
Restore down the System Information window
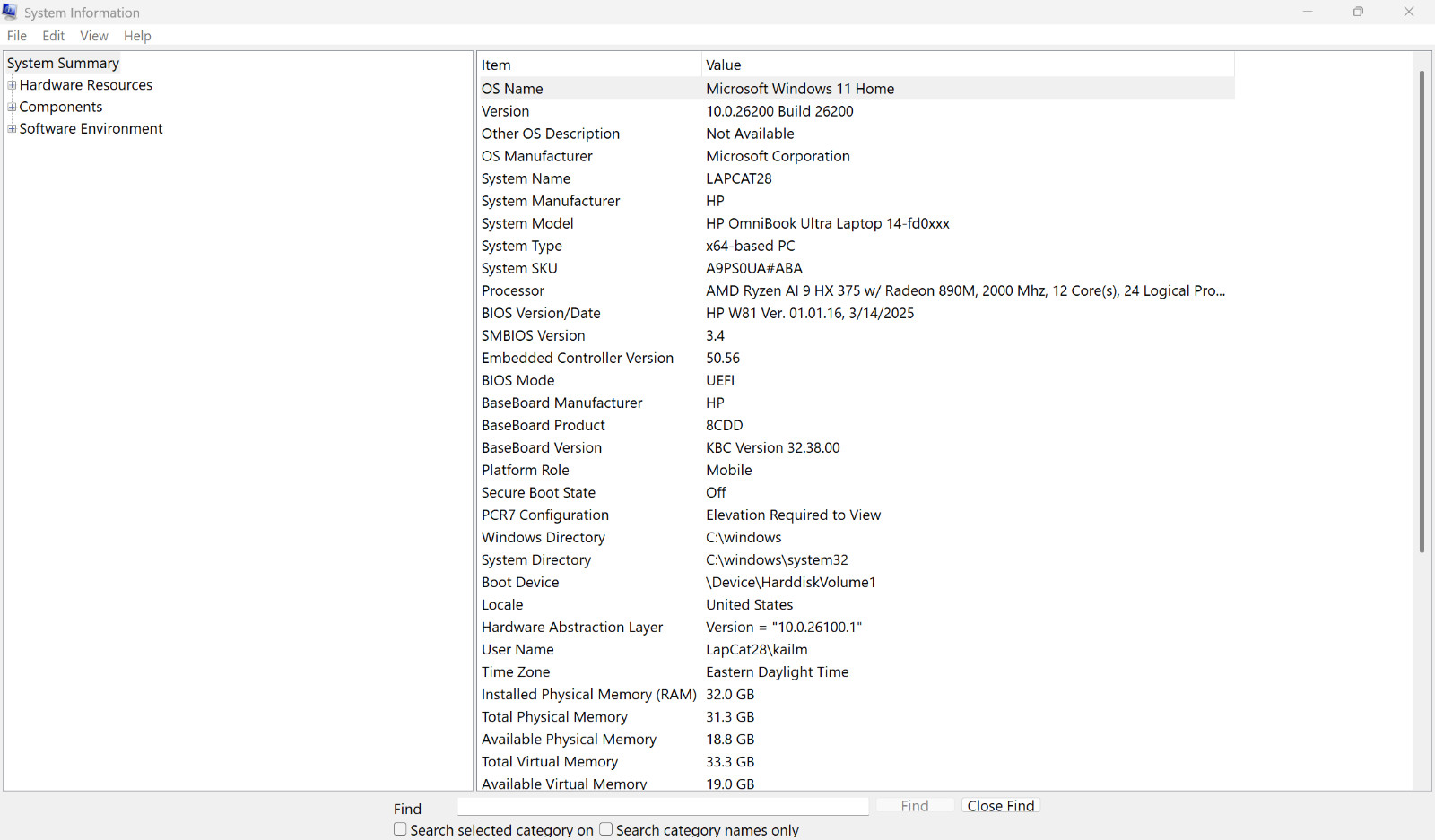(1358, 12)
